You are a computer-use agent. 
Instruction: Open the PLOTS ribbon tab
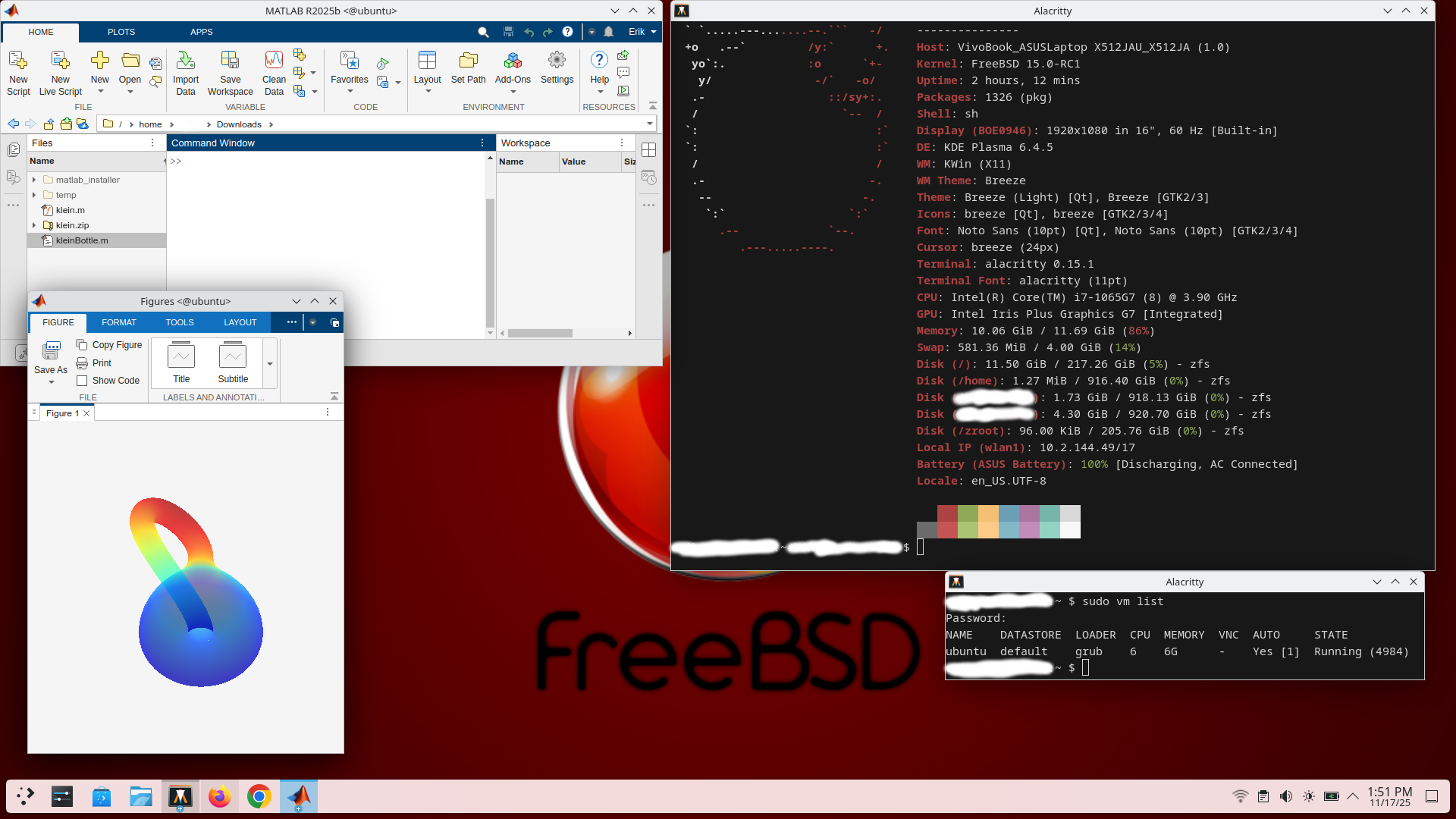click(x=121, y=32)
